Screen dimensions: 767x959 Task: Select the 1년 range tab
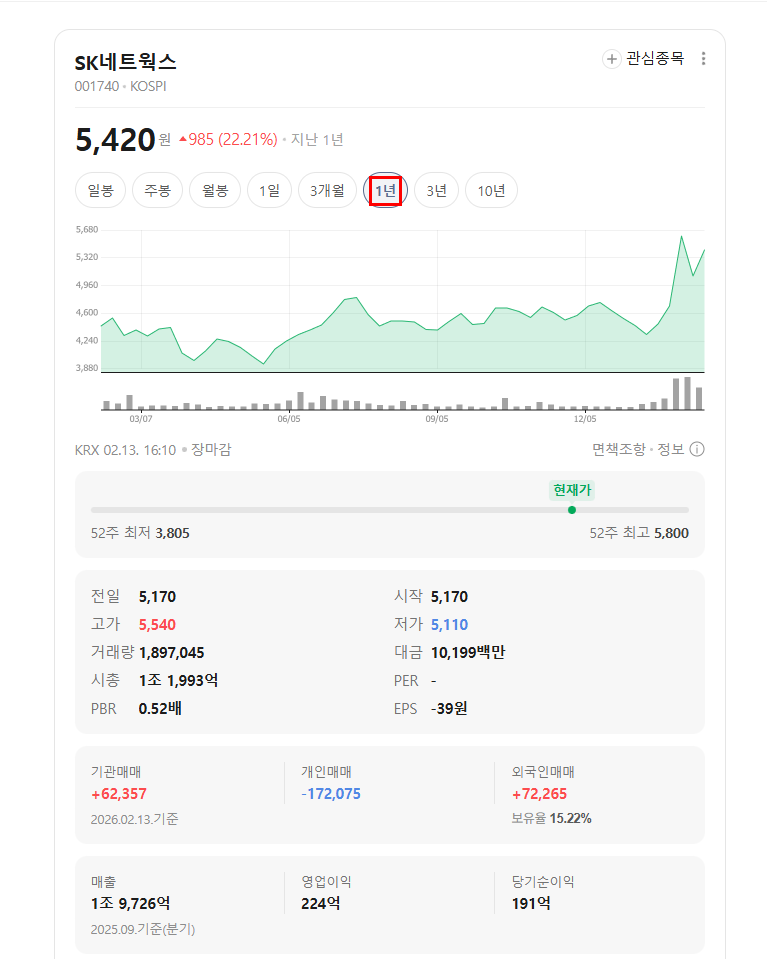tap(385, 191)
